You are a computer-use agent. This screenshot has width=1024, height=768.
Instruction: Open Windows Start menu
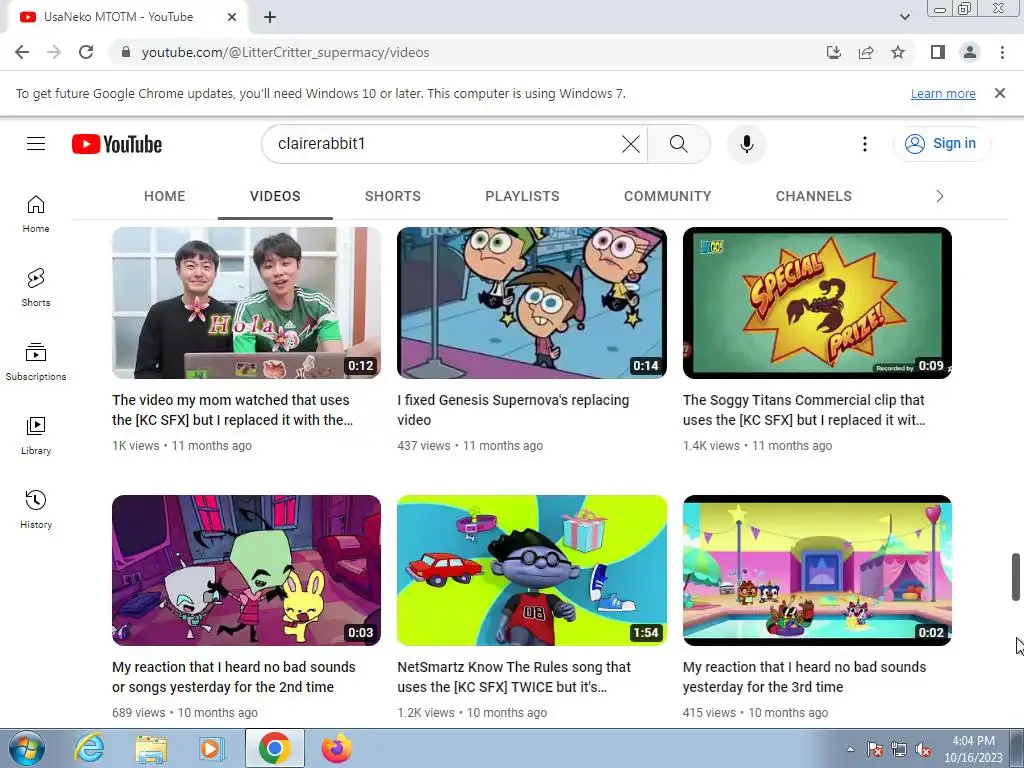coord(27,748)
